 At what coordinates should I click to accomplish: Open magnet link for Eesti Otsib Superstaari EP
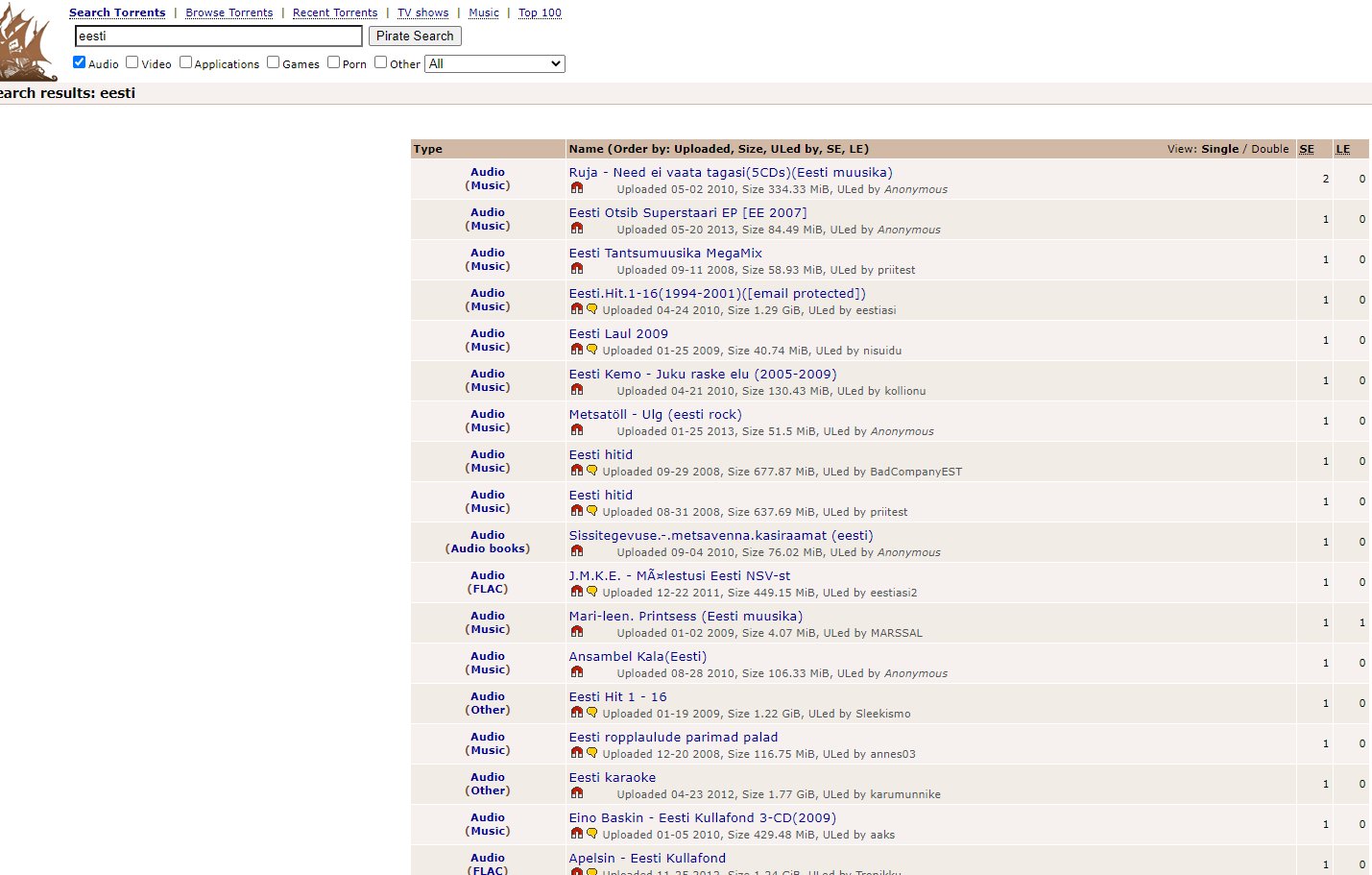click(577, 229)
